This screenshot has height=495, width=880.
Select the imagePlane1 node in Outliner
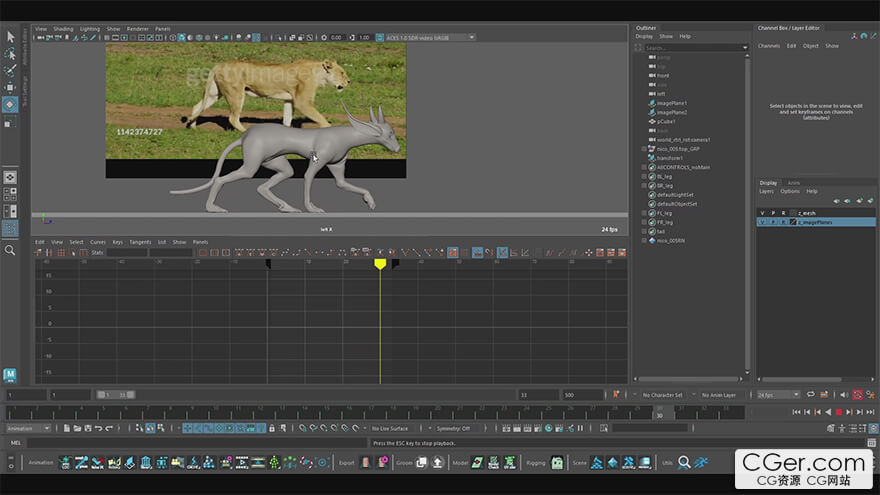coord(672,103)
